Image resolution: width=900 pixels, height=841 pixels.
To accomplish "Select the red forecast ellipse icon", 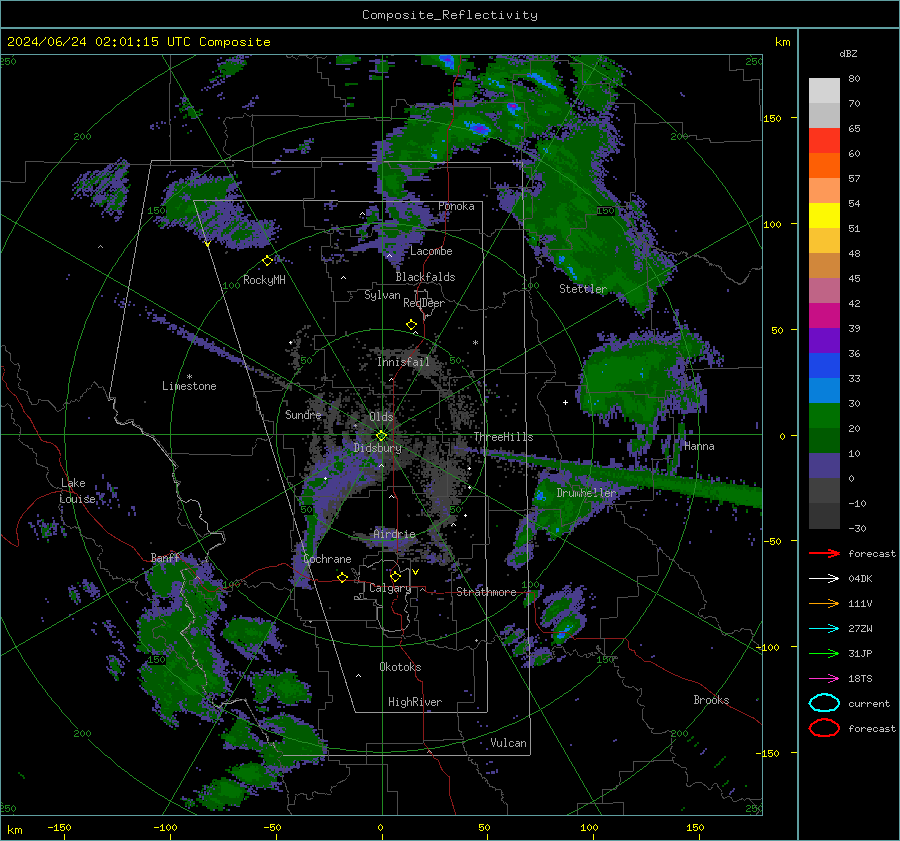I will pyautogui.click(x=824, y=728).
